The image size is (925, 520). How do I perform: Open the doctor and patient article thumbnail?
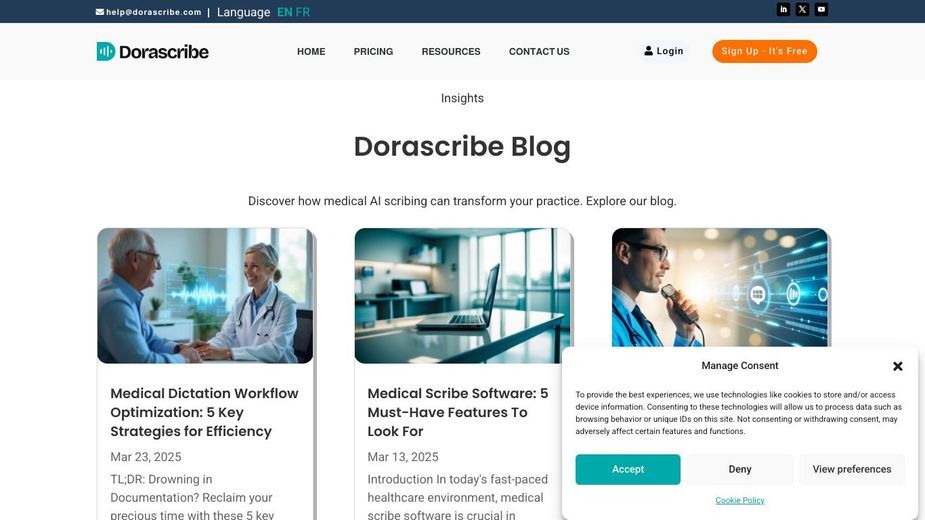tap(205, 296)
